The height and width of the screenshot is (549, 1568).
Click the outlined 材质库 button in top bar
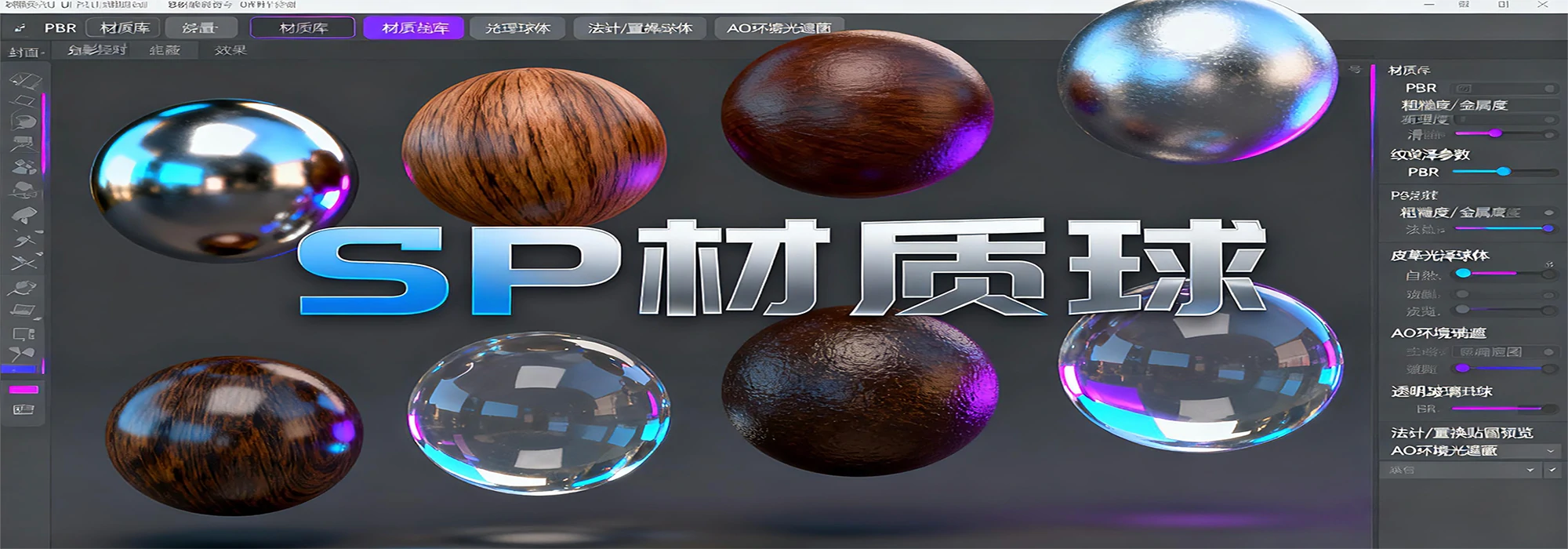pyautogui.click(x=303, y=28)
